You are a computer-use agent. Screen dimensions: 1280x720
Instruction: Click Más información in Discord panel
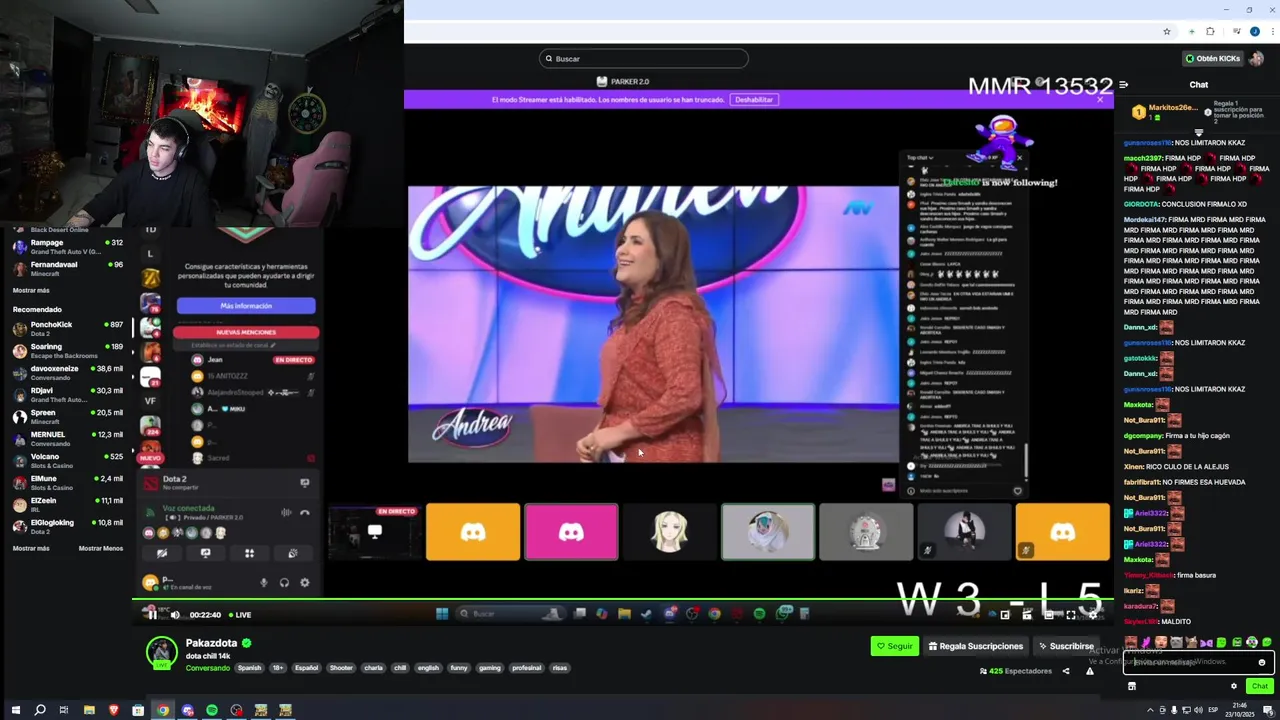[x=246, y=306]
